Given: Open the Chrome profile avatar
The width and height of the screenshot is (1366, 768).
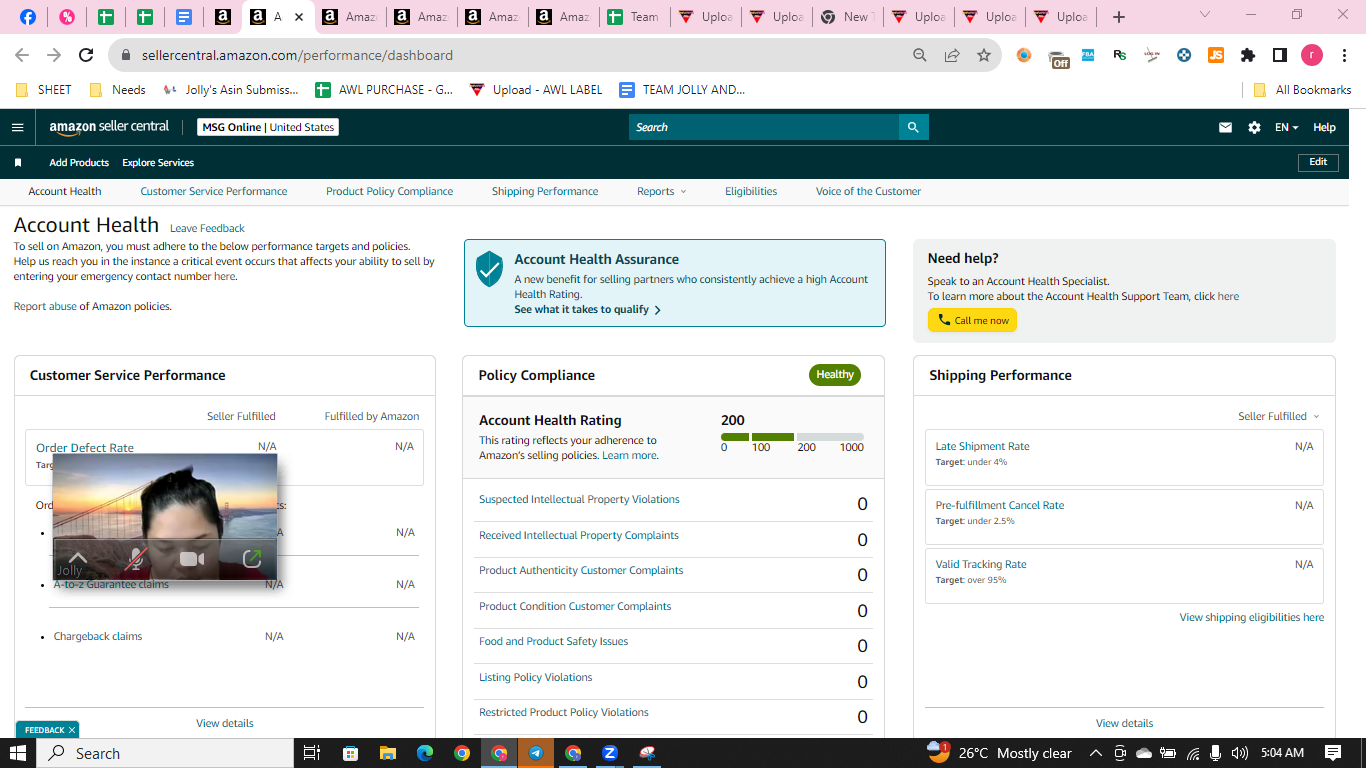Looking at the screenshot, I should coord(1311,55).
